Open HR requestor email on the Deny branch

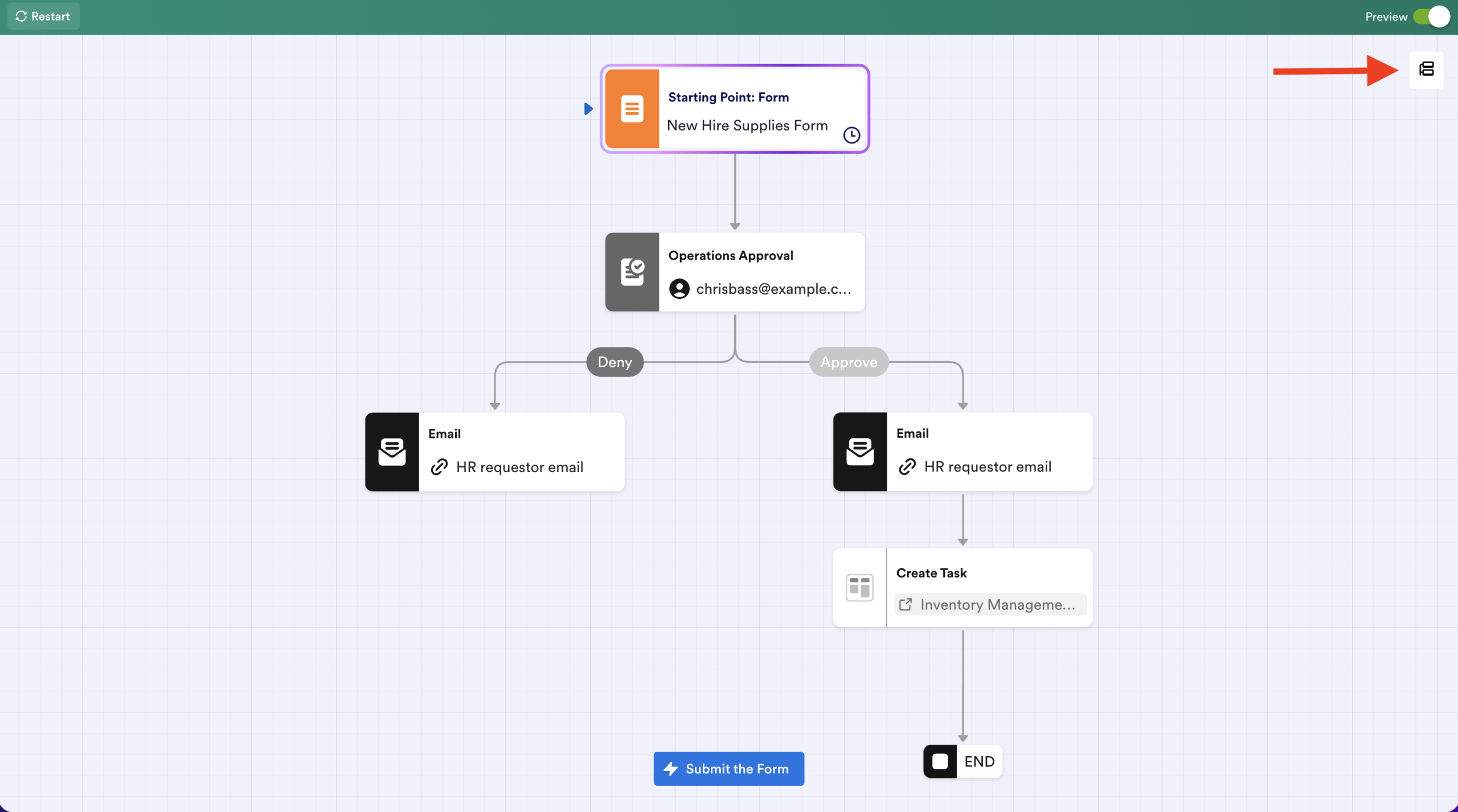(x=520, y=466)
